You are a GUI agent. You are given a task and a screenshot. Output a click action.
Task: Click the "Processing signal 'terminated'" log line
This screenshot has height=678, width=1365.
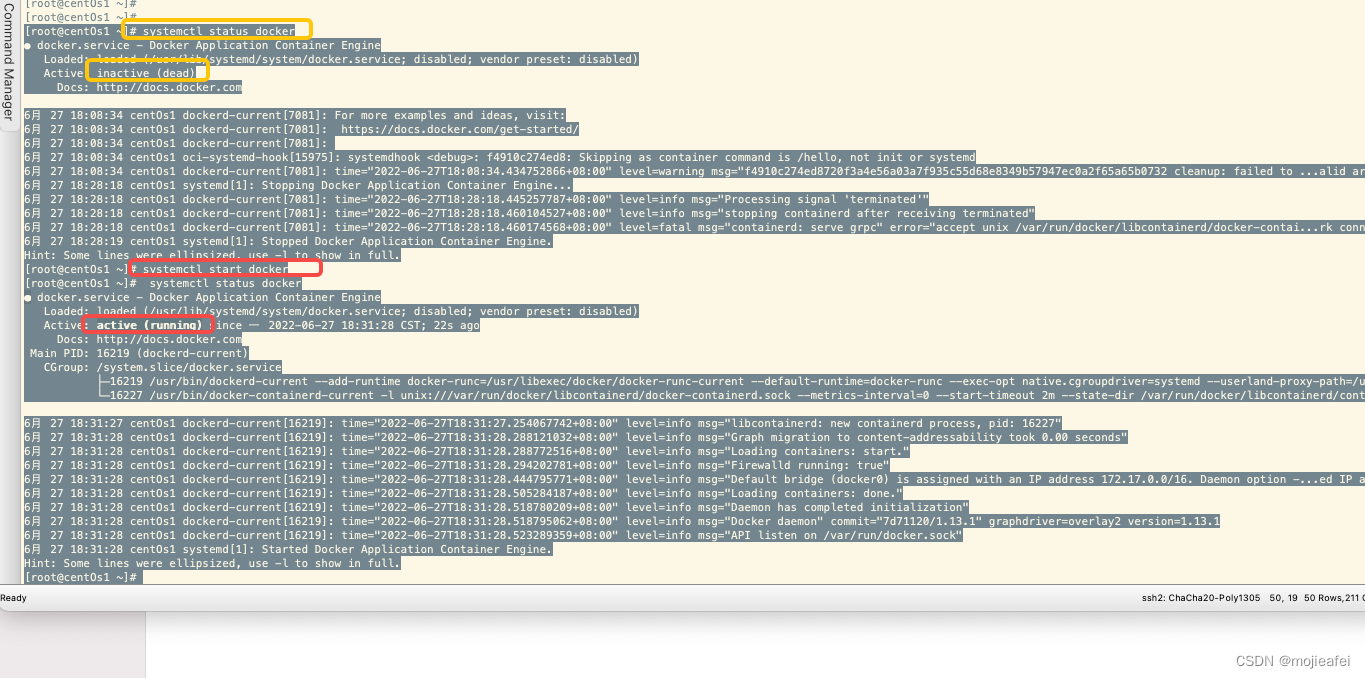[477, 199]
